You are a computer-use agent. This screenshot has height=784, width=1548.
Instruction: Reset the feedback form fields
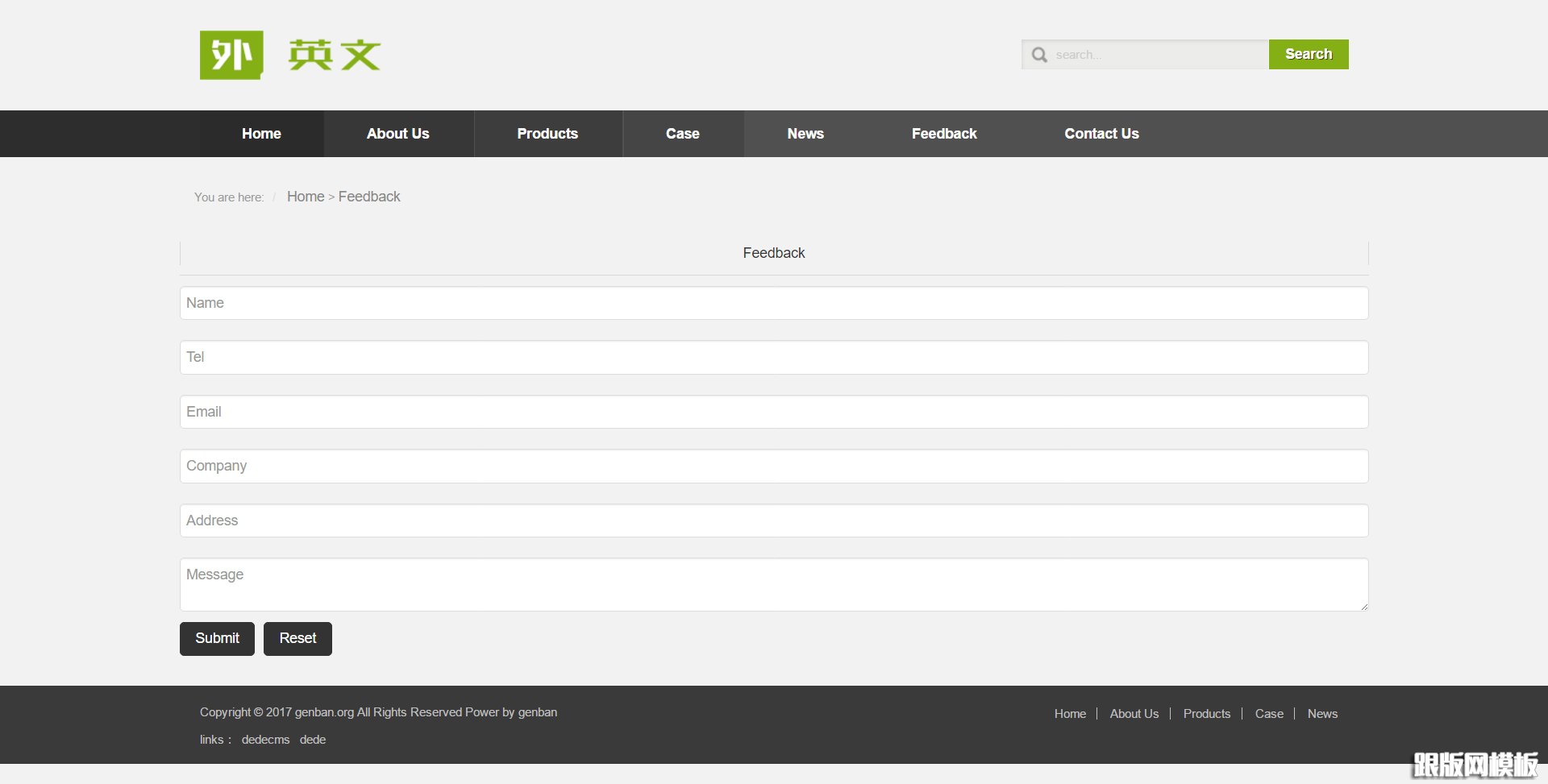(298, 638)
